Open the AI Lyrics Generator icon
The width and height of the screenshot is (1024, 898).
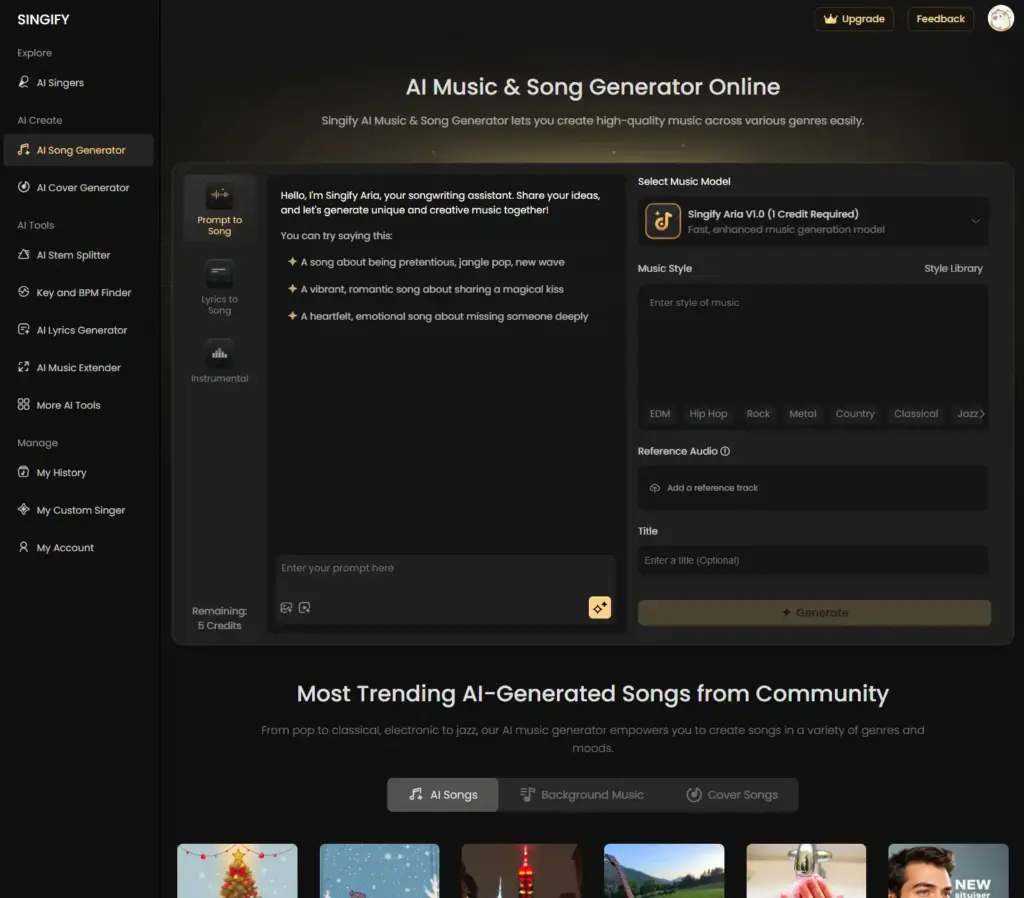coord(24,329)
